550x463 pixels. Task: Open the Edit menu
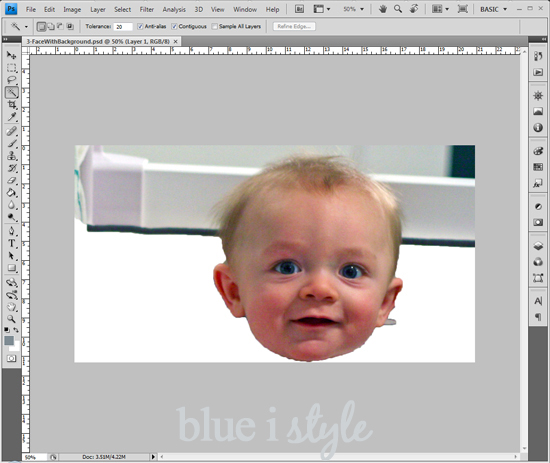pos(49,9)
